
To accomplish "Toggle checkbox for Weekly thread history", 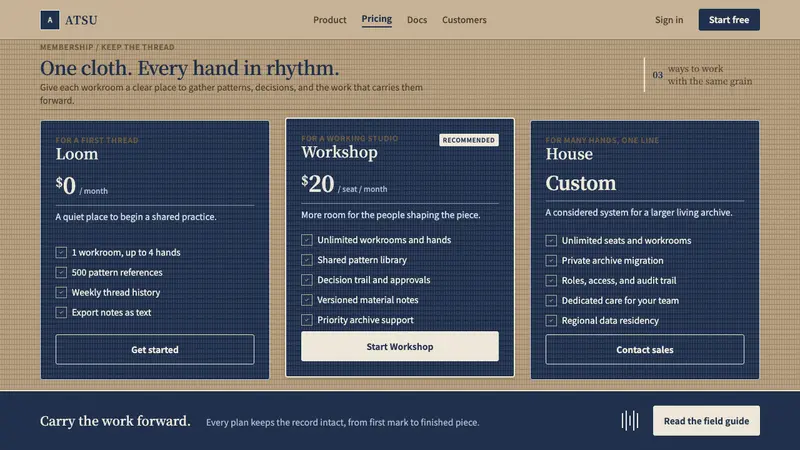I will (61, 292).
